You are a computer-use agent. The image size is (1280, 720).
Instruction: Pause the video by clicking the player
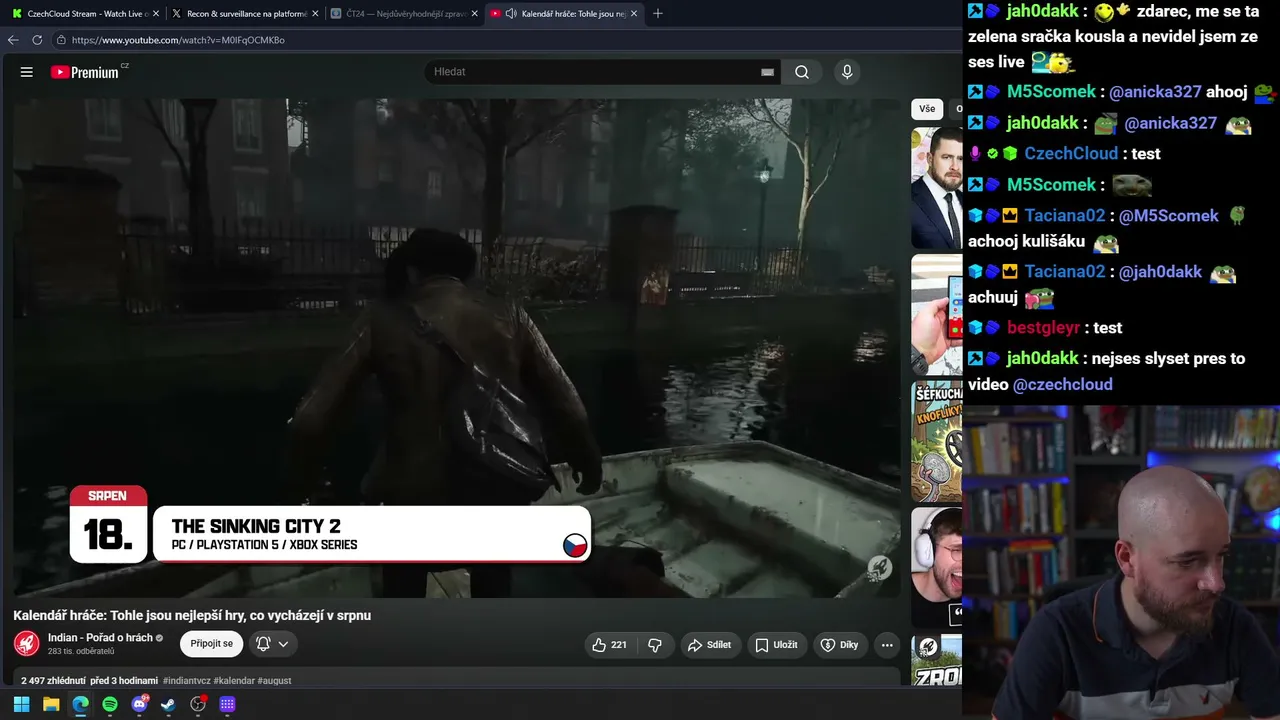point(457,347)
